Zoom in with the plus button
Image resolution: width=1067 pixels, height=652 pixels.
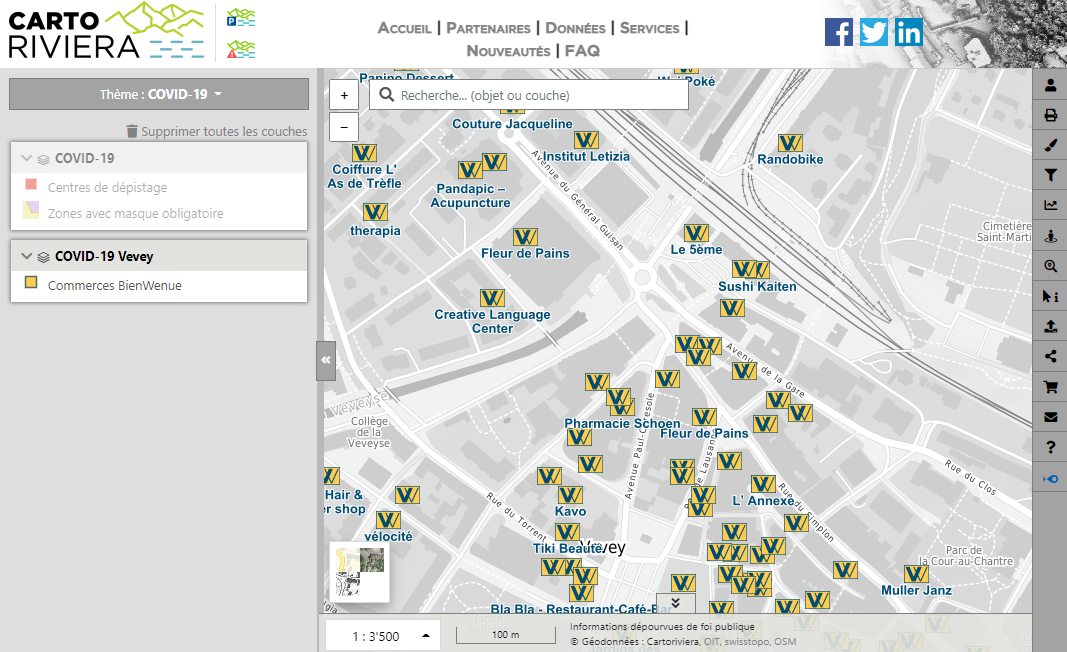[344, 95]
